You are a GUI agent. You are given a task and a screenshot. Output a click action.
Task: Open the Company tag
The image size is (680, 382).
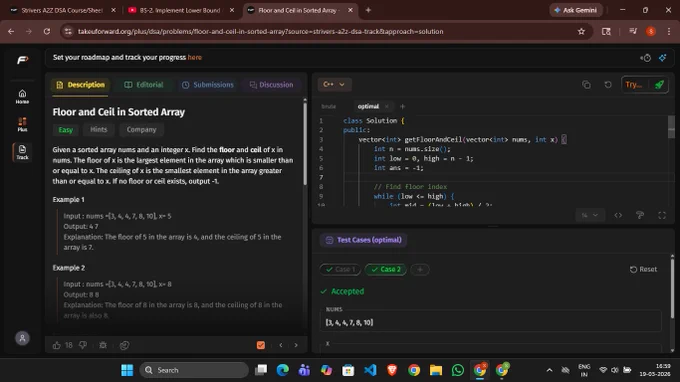141,129
